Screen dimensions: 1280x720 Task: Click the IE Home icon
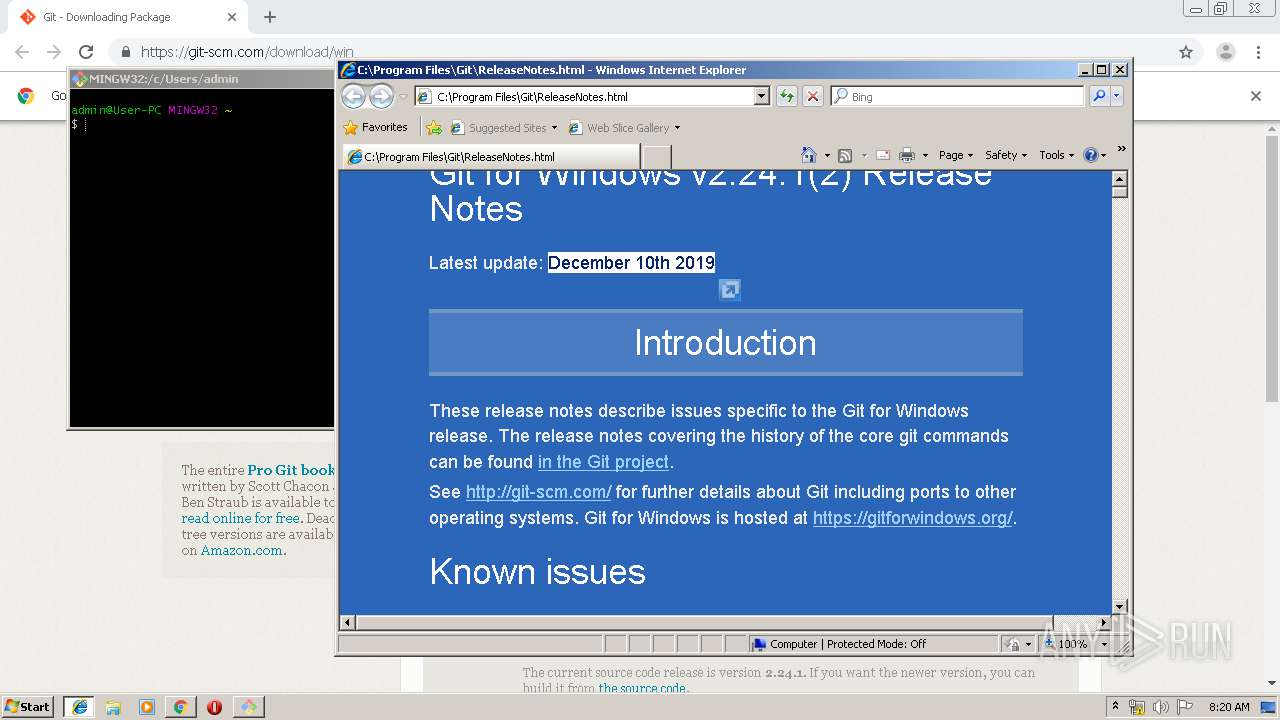(x=809, y=155)
